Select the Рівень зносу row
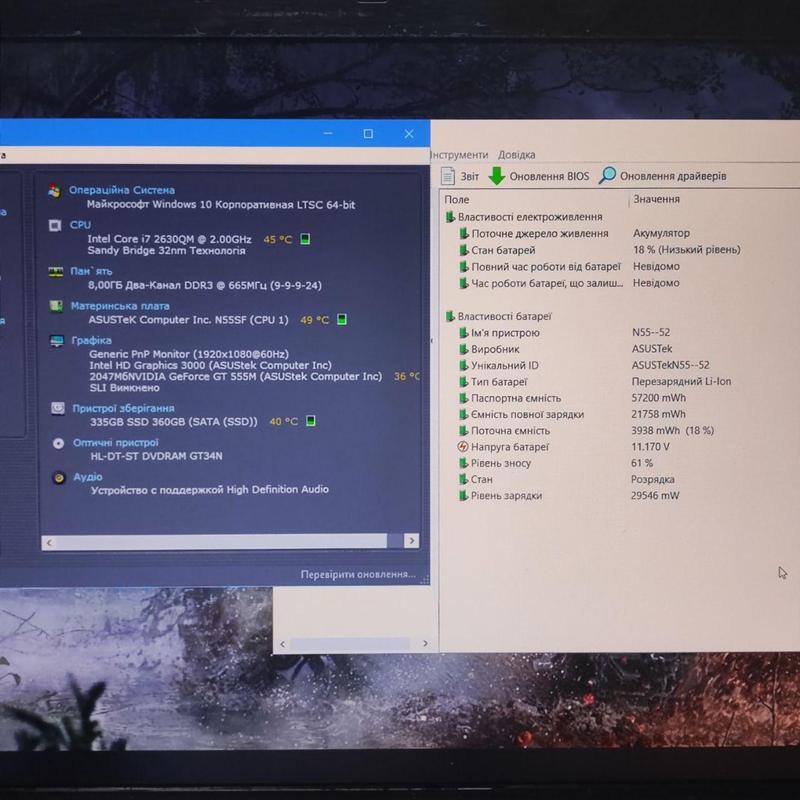 pyautogui.click(x=501, y=463)
